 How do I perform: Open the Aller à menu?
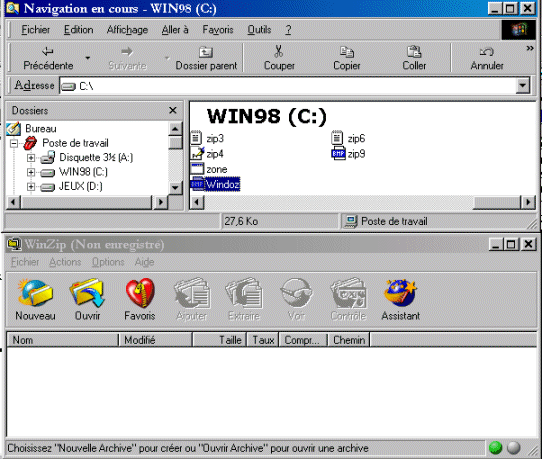point(175,30)
